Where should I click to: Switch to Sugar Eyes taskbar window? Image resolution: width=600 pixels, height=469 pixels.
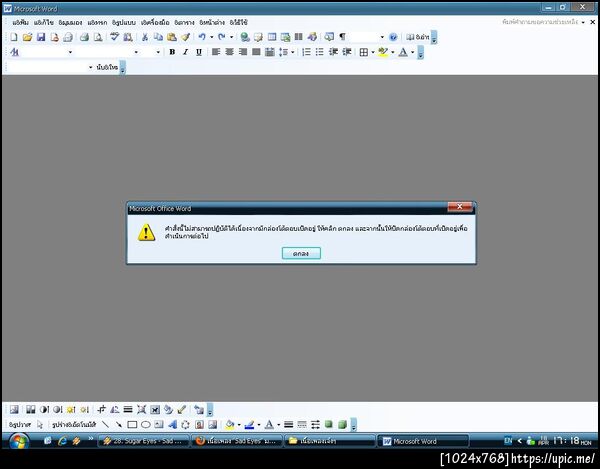[x=143, y=441]
